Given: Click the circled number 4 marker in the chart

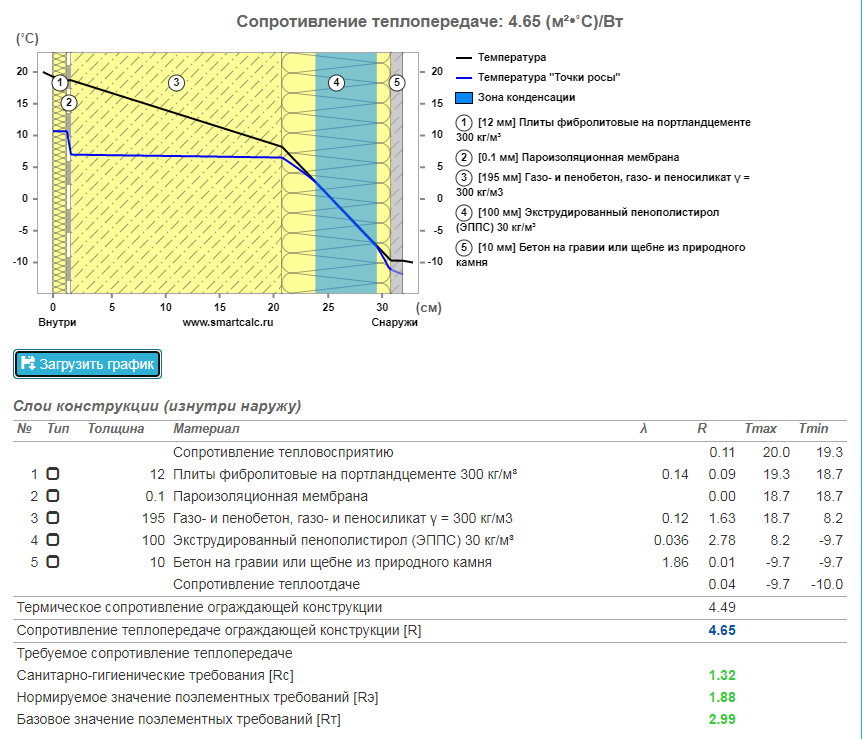Looking at the screenshot, I should coord(336,83).
